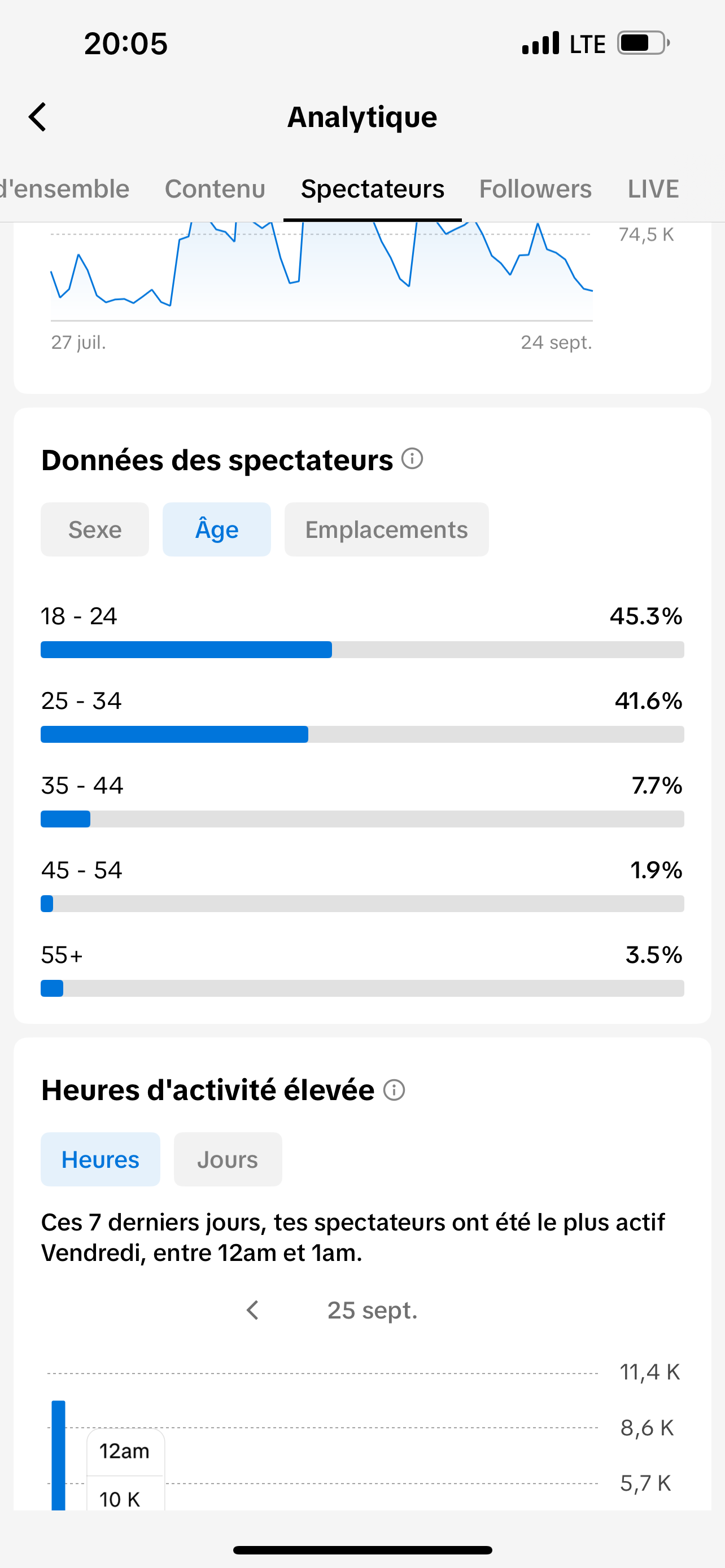The height and width of the screenshot is (1568, 725).
Task: Select the Sexe filter chip
Action: (x=95, y=529)
